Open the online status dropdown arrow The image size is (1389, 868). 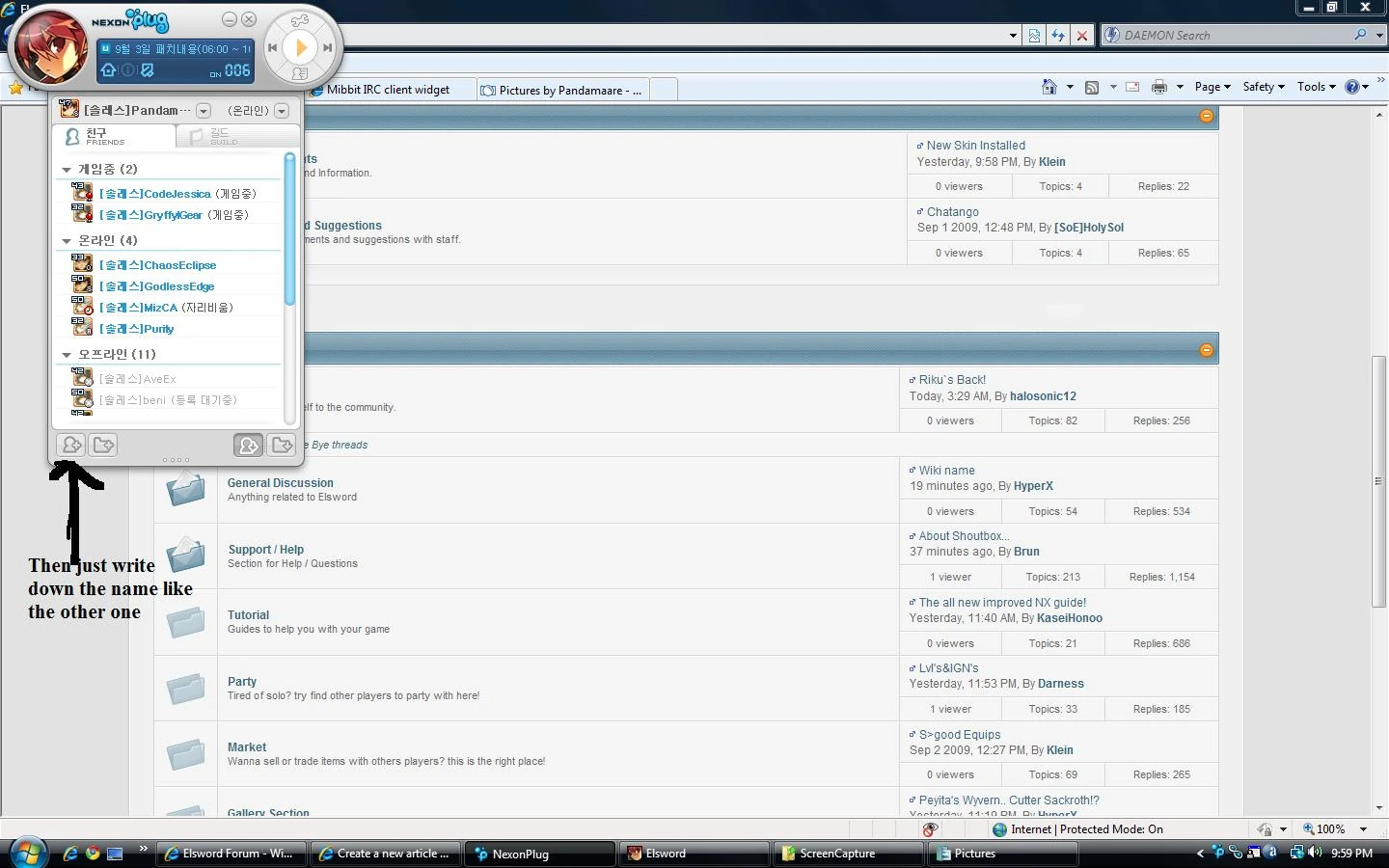click(x=282, y=111)
